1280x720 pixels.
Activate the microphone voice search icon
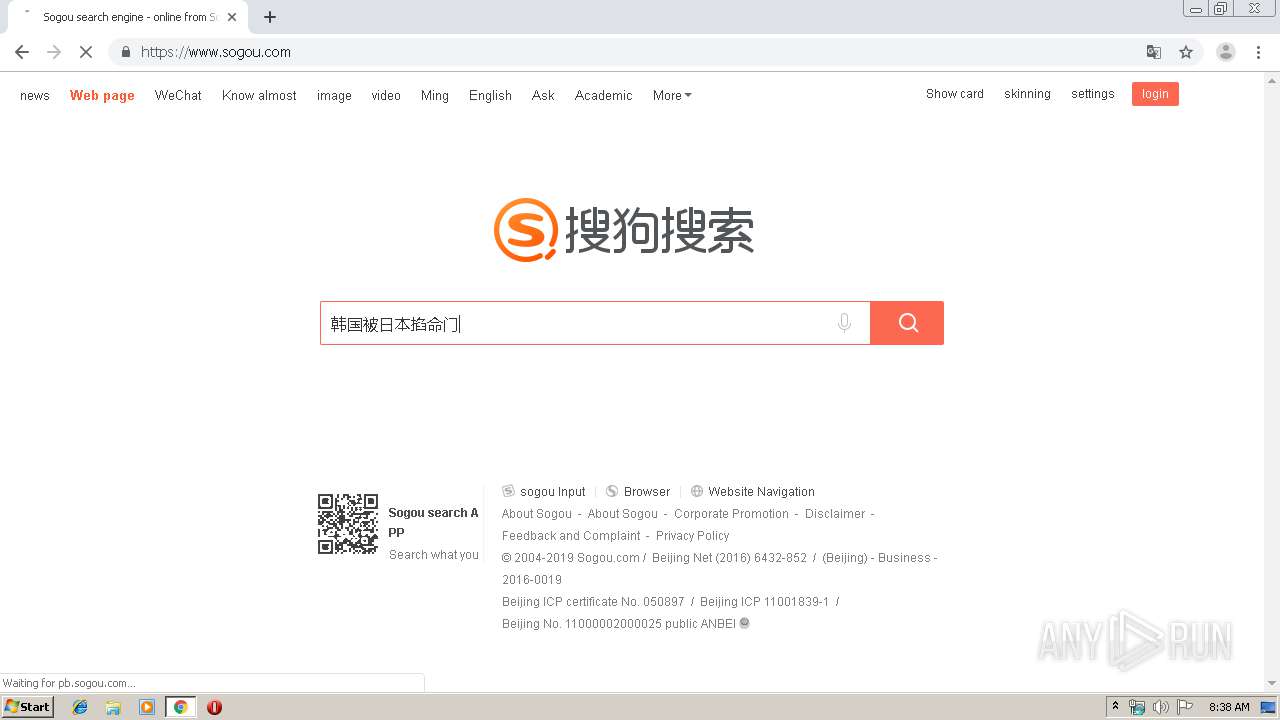[844, 323]
